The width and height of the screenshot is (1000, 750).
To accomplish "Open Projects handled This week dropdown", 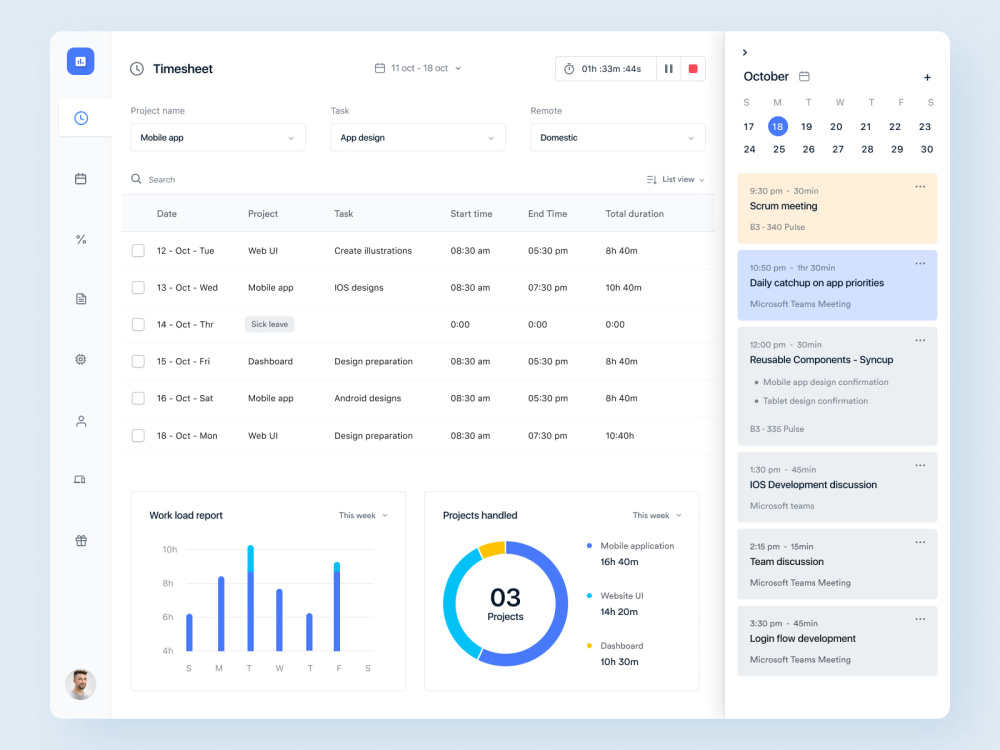I will pyautogui.click(x=657, y=515).
